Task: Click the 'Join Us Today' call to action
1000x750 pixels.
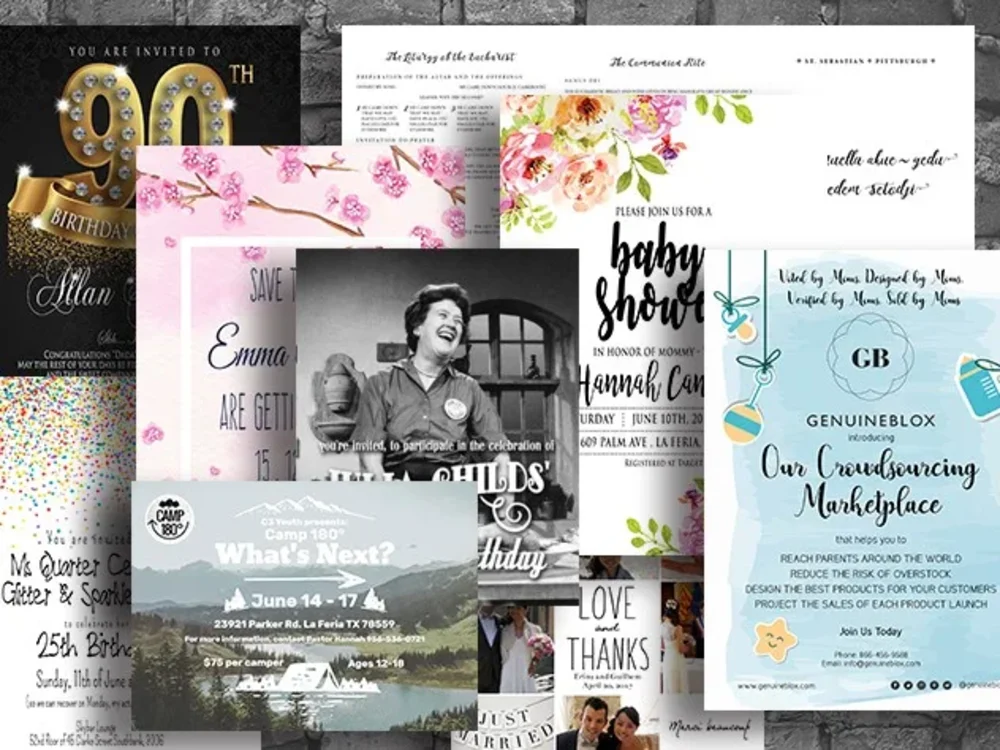Action: pyautogui.click(x=871, y=631)
